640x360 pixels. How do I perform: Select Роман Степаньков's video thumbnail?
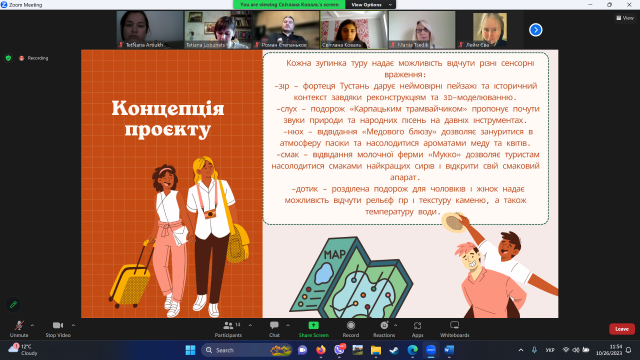coord(286,30)
